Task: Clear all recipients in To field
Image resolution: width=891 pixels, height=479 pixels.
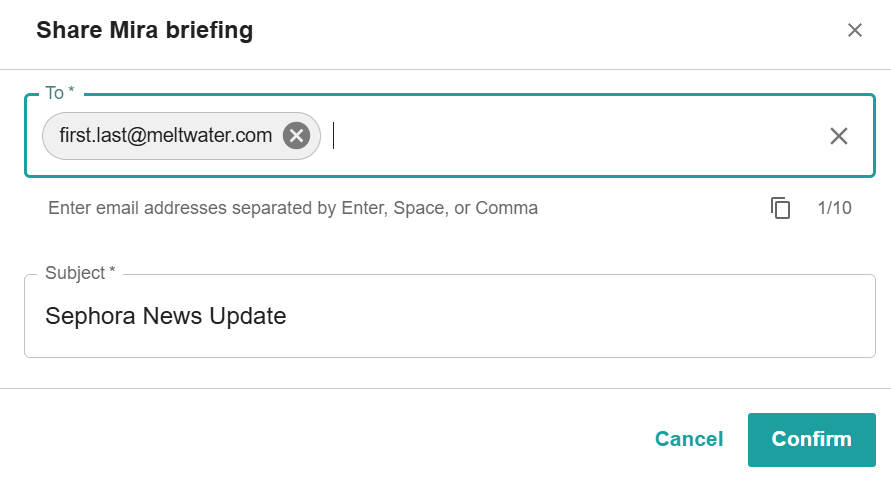Action: (839, 136)
